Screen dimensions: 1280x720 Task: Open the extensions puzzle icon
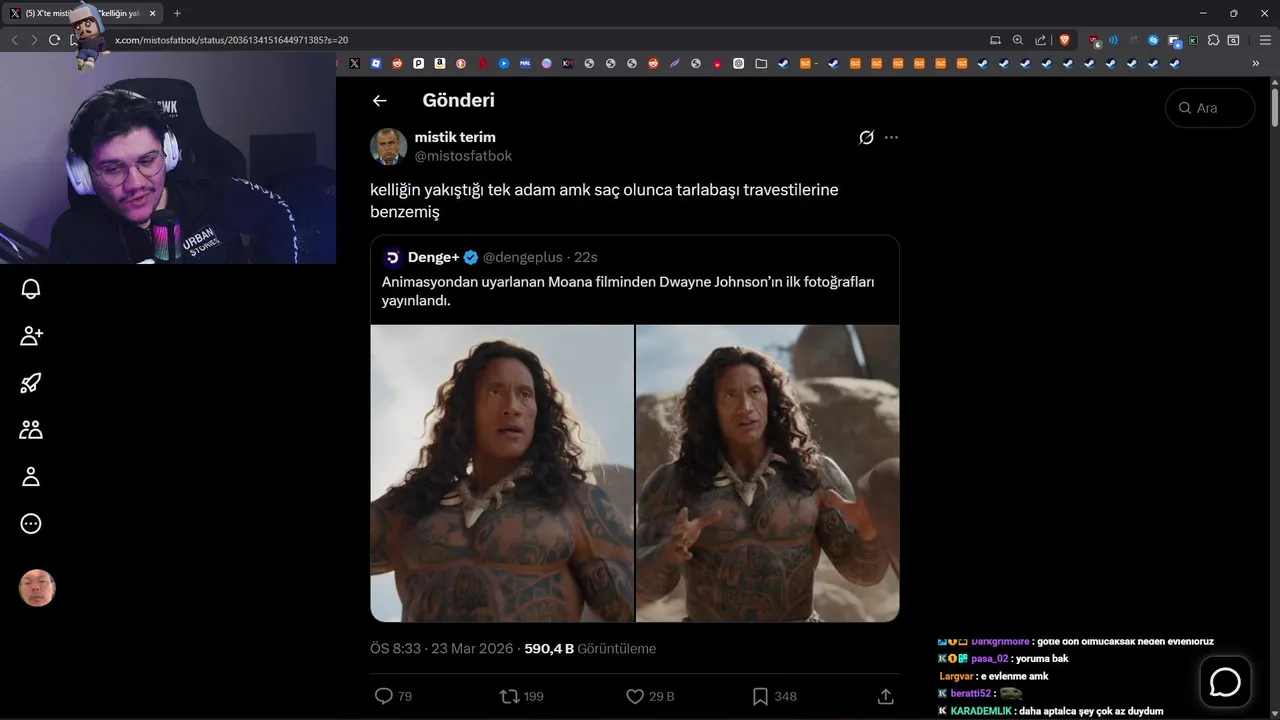pyautogui.click(x=1213, y=40)
